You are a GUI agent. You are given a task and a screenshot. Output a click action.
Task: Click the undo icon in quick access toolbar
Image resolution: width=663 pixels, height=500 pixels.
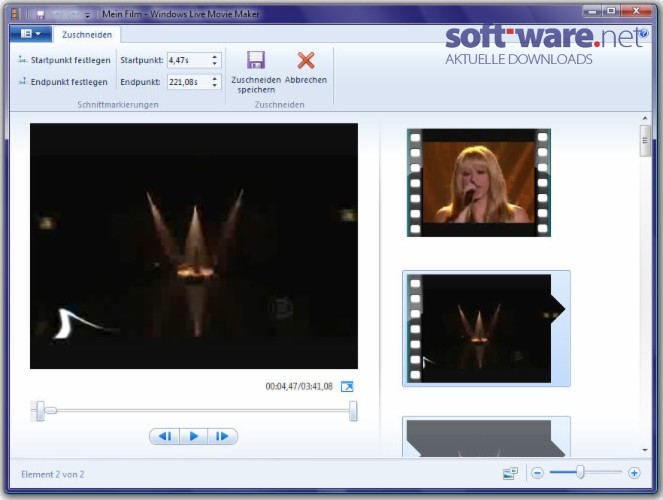click(x=57, y=15)
